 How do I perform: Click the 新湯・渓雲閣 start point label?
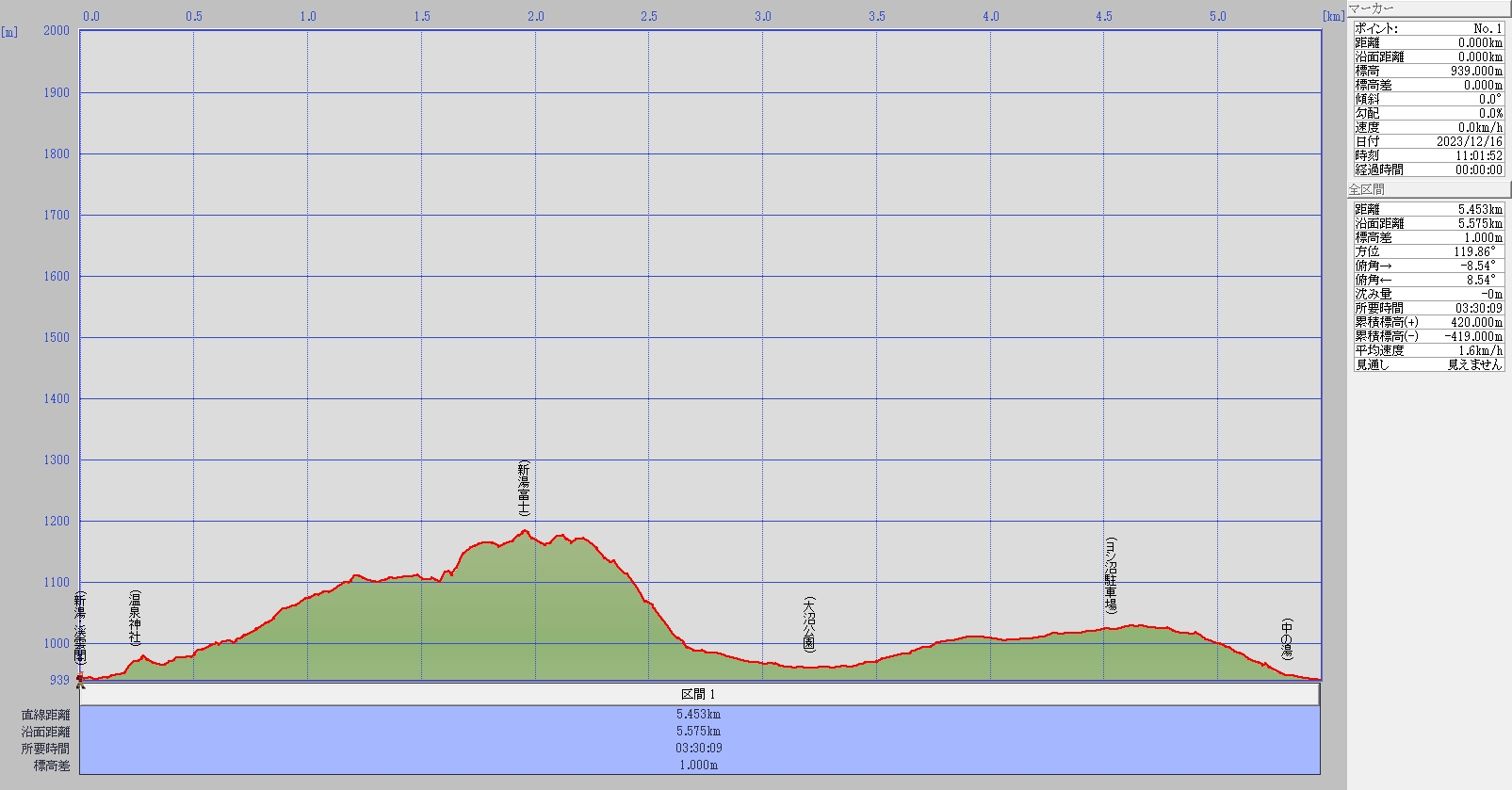point(81,627)
